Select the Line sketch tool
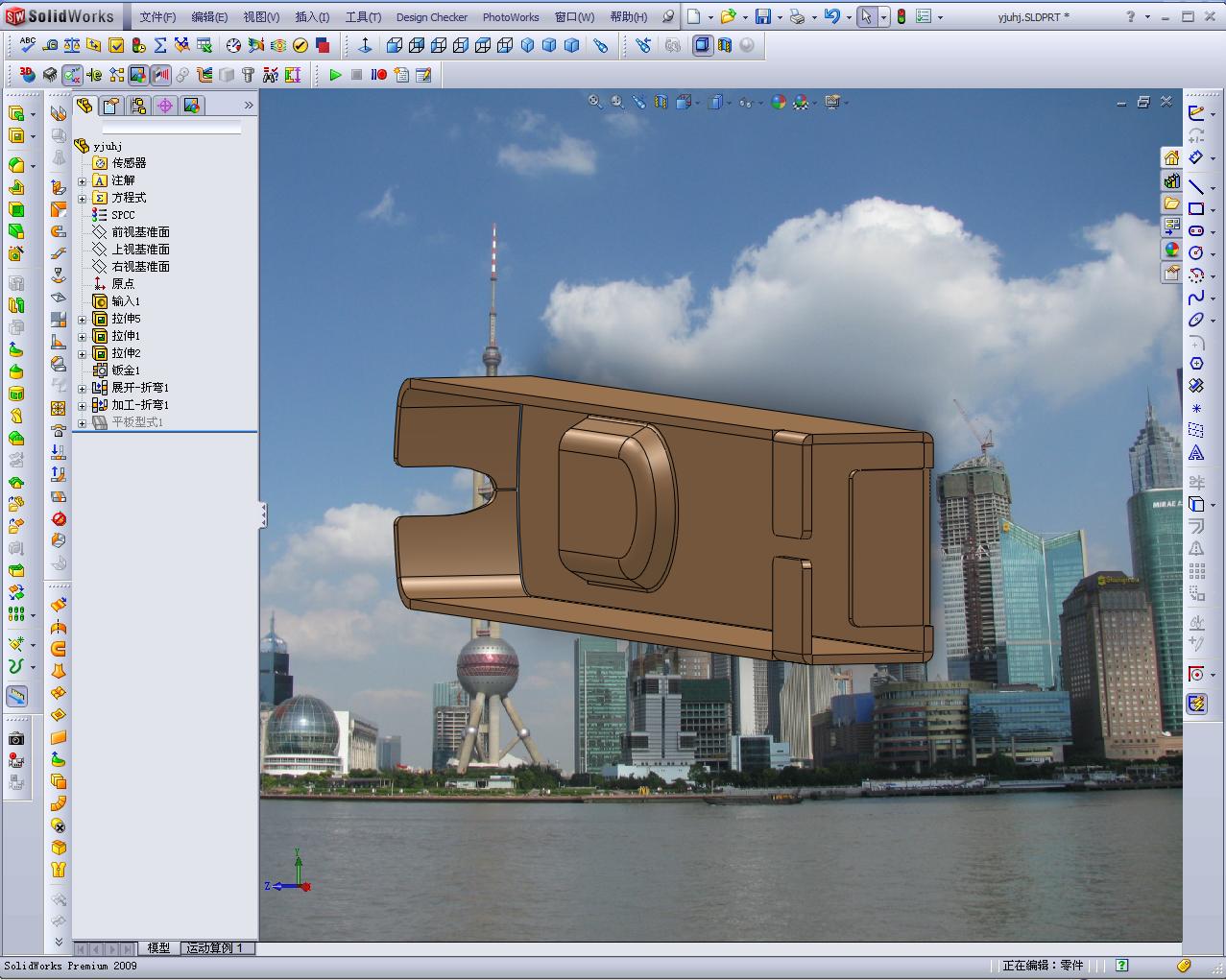Viewport: 1226px width, 980px height. [1196, 185]
